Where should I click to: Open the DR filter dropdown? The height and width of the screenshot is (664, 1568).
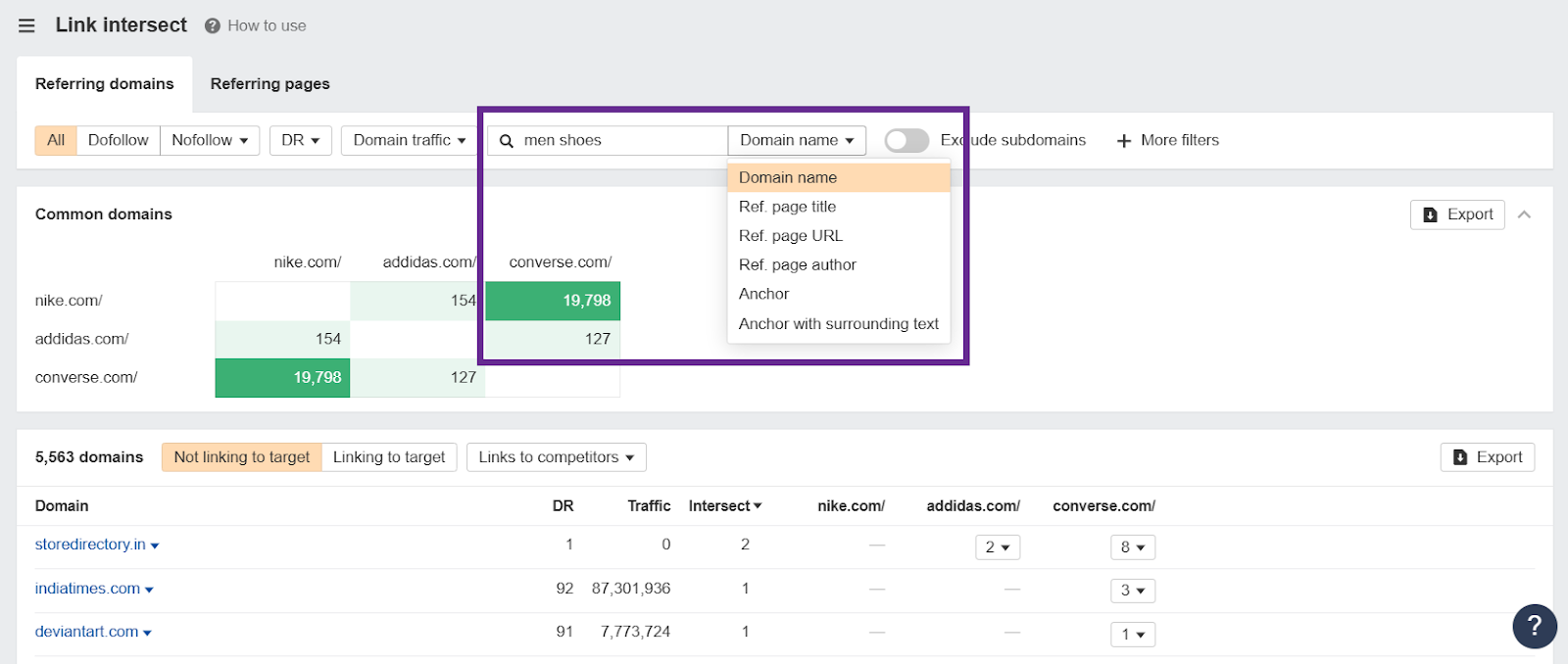pos(301,140)
